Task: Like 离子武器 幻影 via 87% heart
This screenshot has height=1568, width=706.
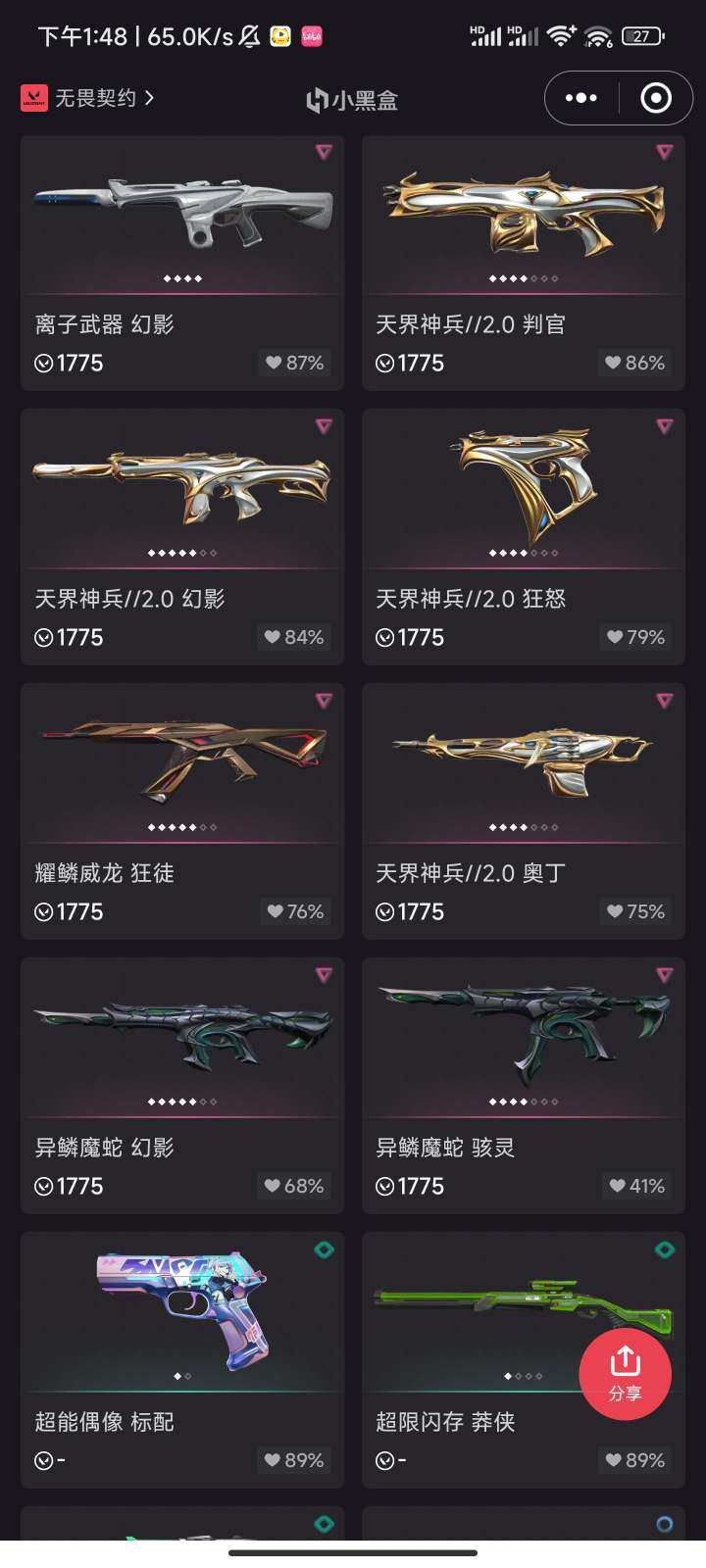Action: click(294, 363)
